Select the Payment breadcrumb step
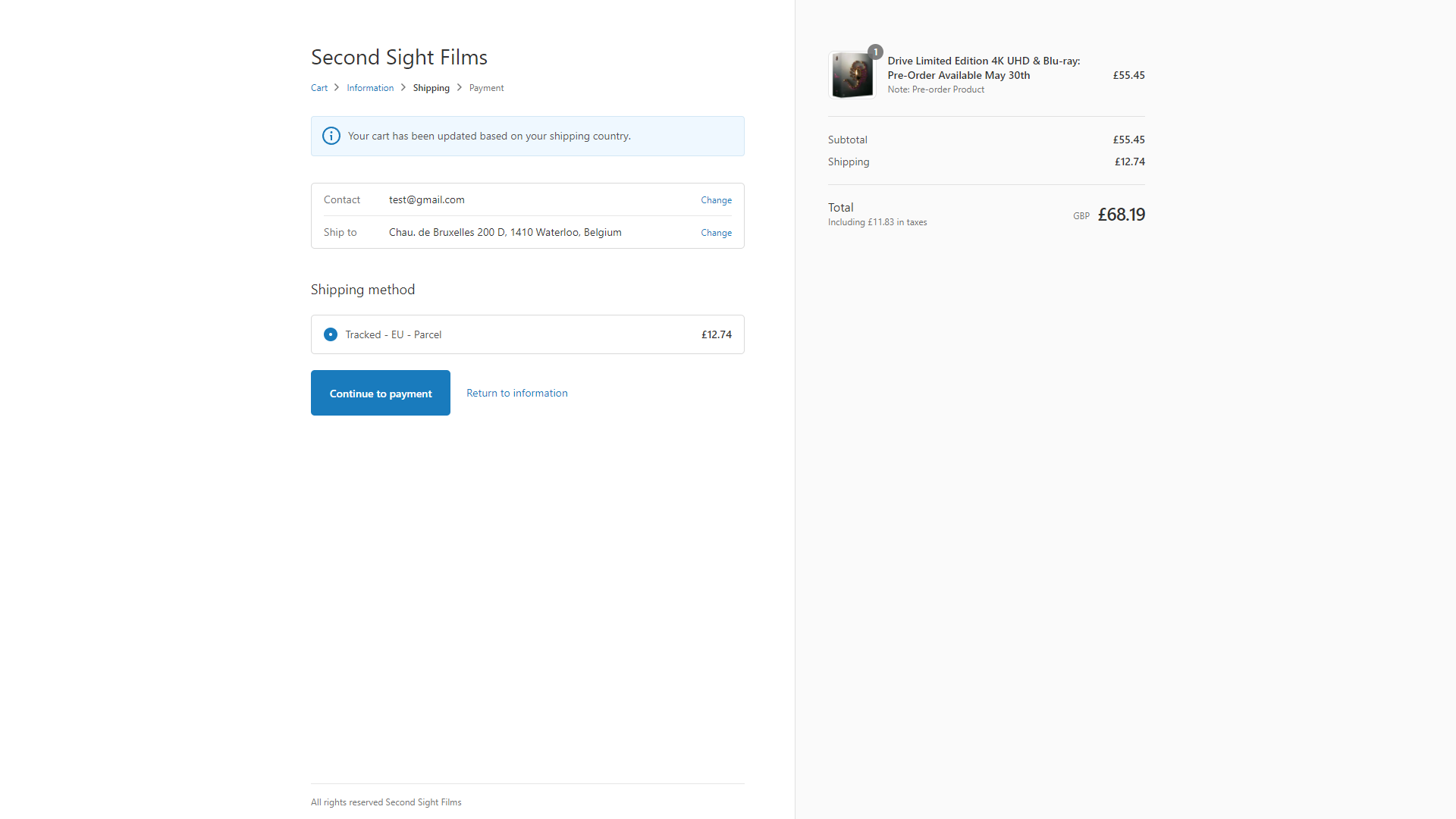The image size is (1456, 819). pyautogui.click(x=486, y=88)
